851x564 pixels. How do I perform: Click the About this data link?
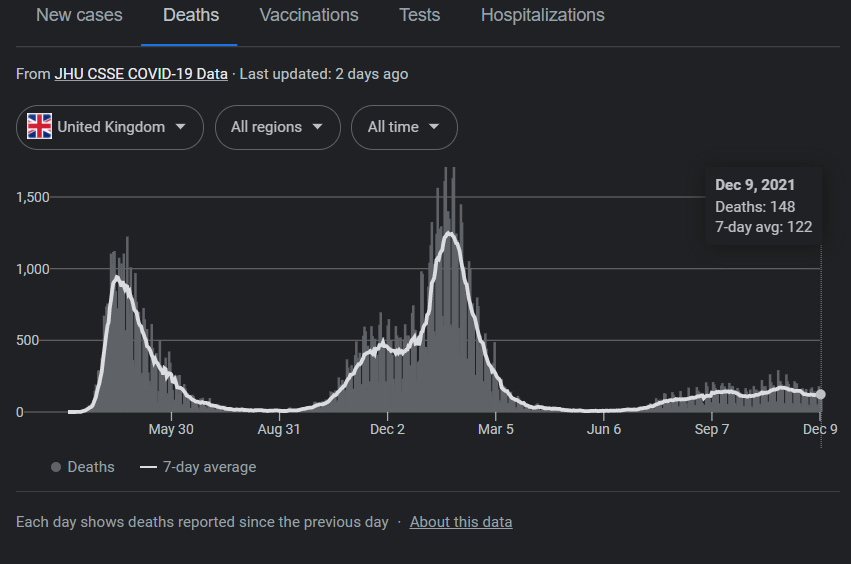coord(461,522)
